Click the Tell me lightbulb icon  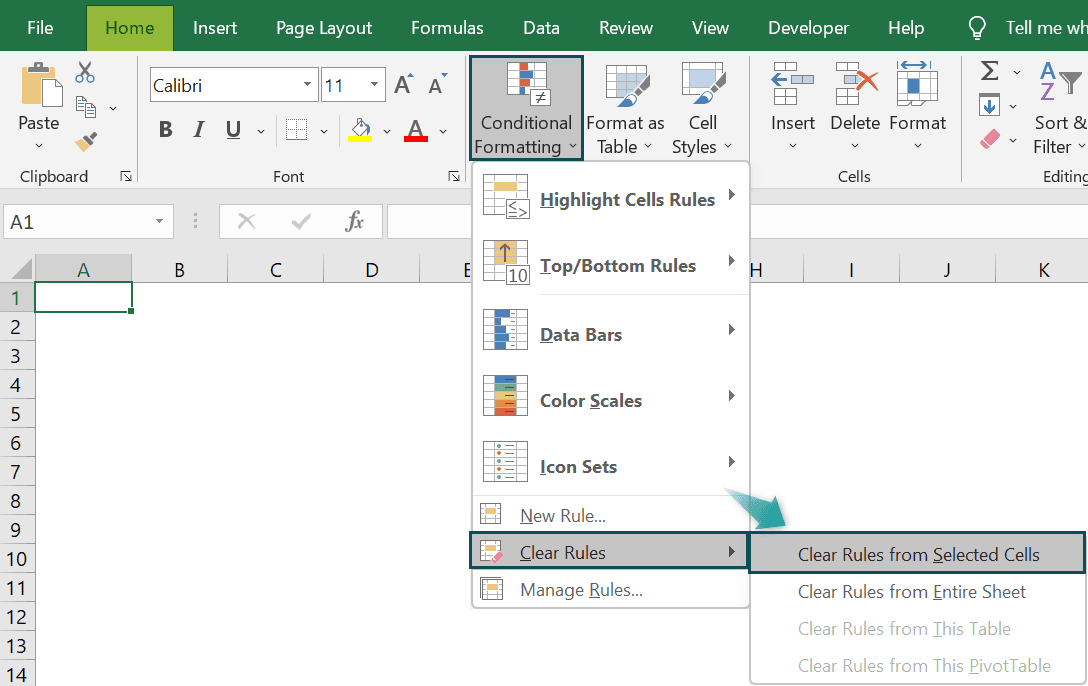pos(977,28)
